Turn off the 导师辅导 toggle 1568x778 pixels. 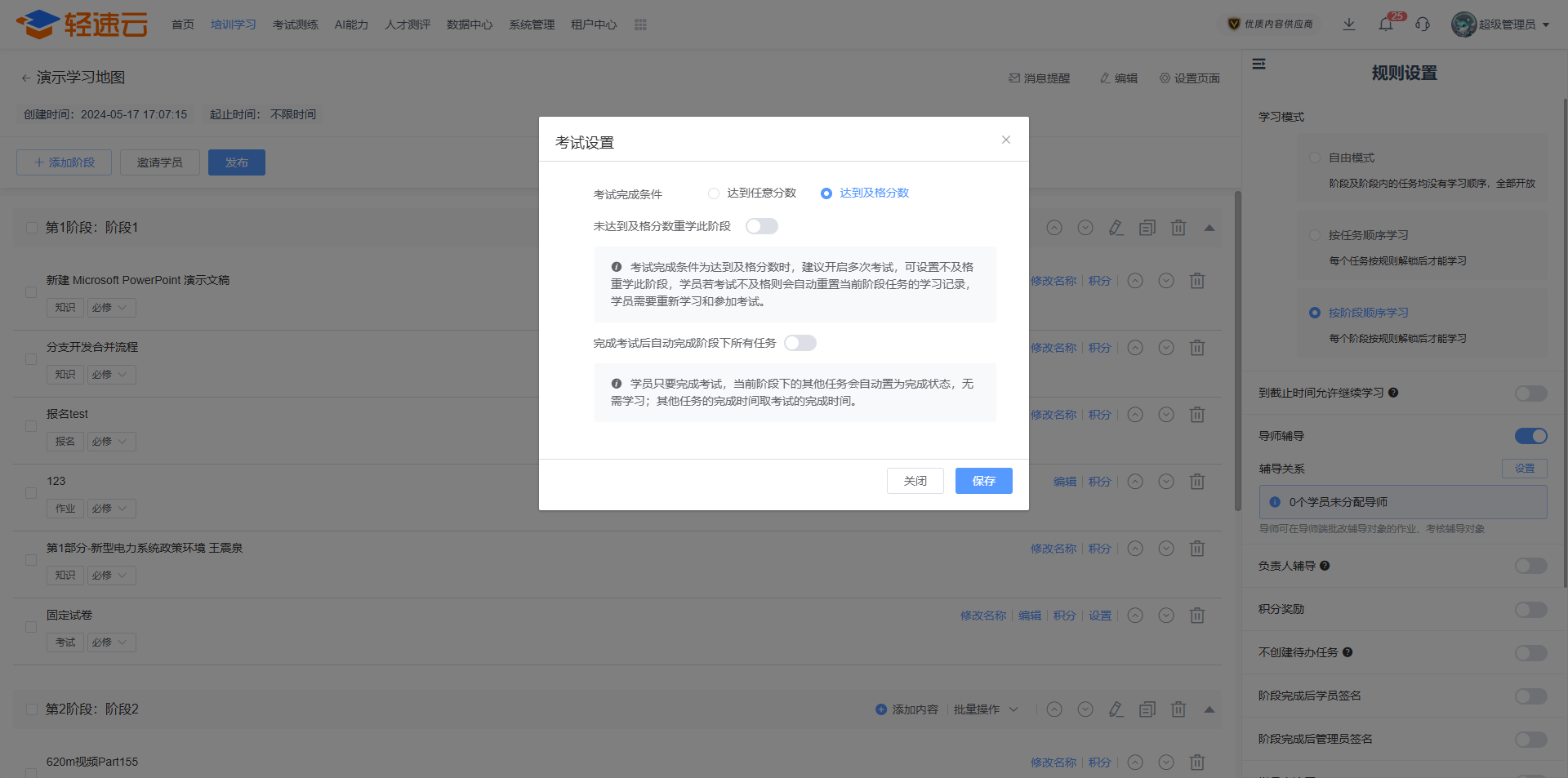click(1530, 436)
